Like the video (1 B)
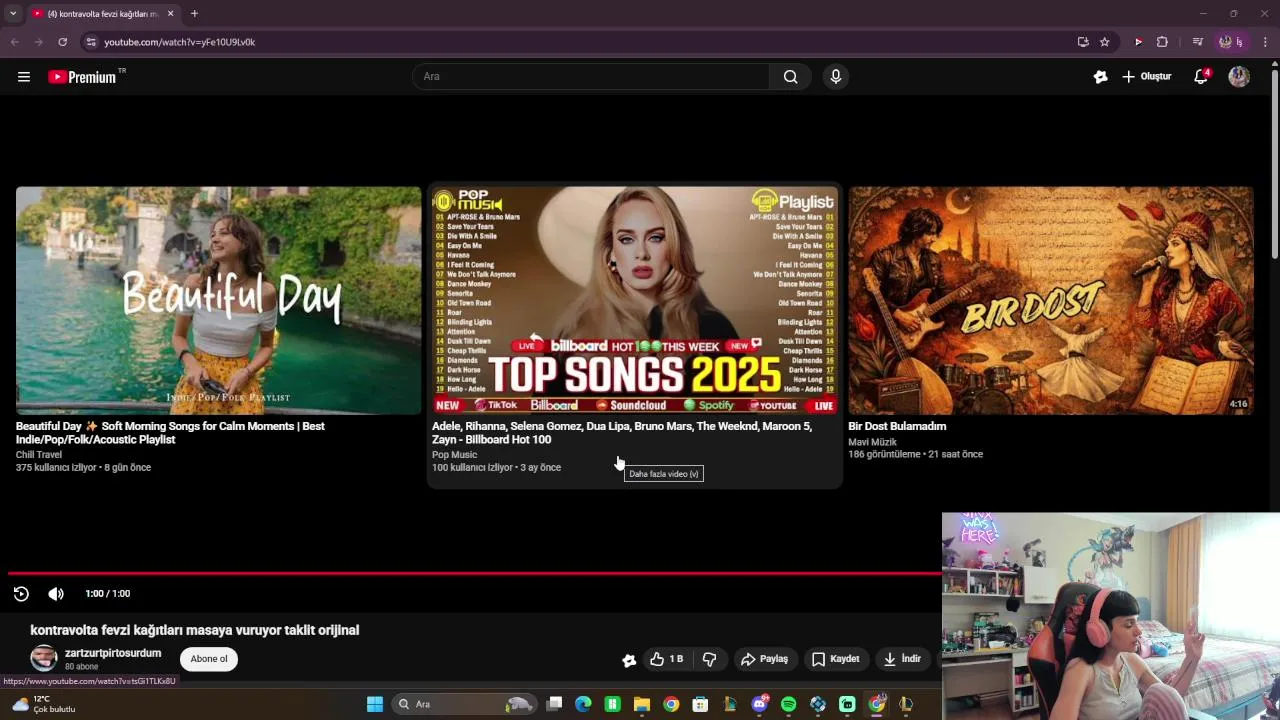1280x720 pixels. [x=666, y=659]
